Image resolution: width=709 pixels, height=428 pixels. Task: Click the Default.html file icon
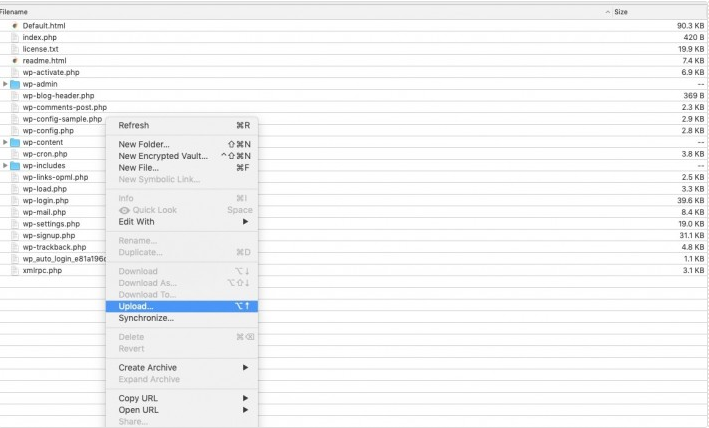pos(15,26)
